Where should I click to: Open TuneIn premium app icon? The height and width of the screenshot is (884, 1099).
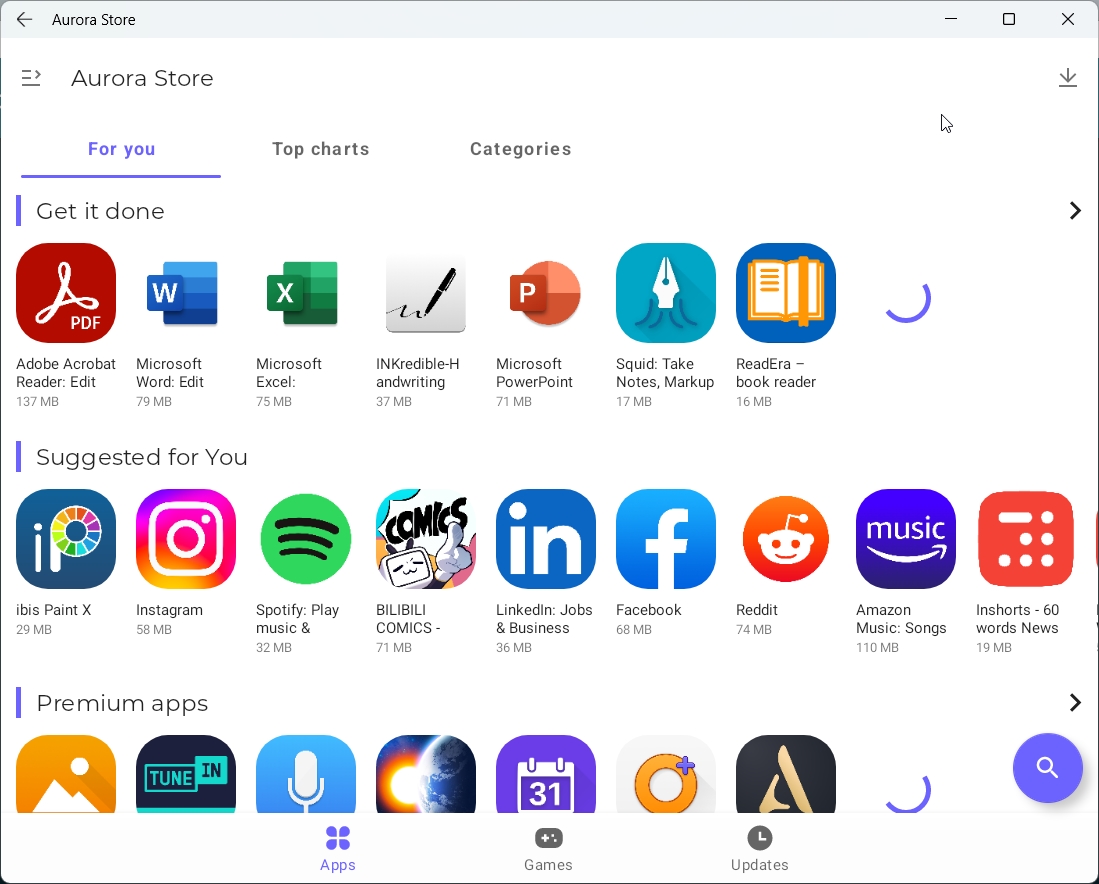point(186,774)
